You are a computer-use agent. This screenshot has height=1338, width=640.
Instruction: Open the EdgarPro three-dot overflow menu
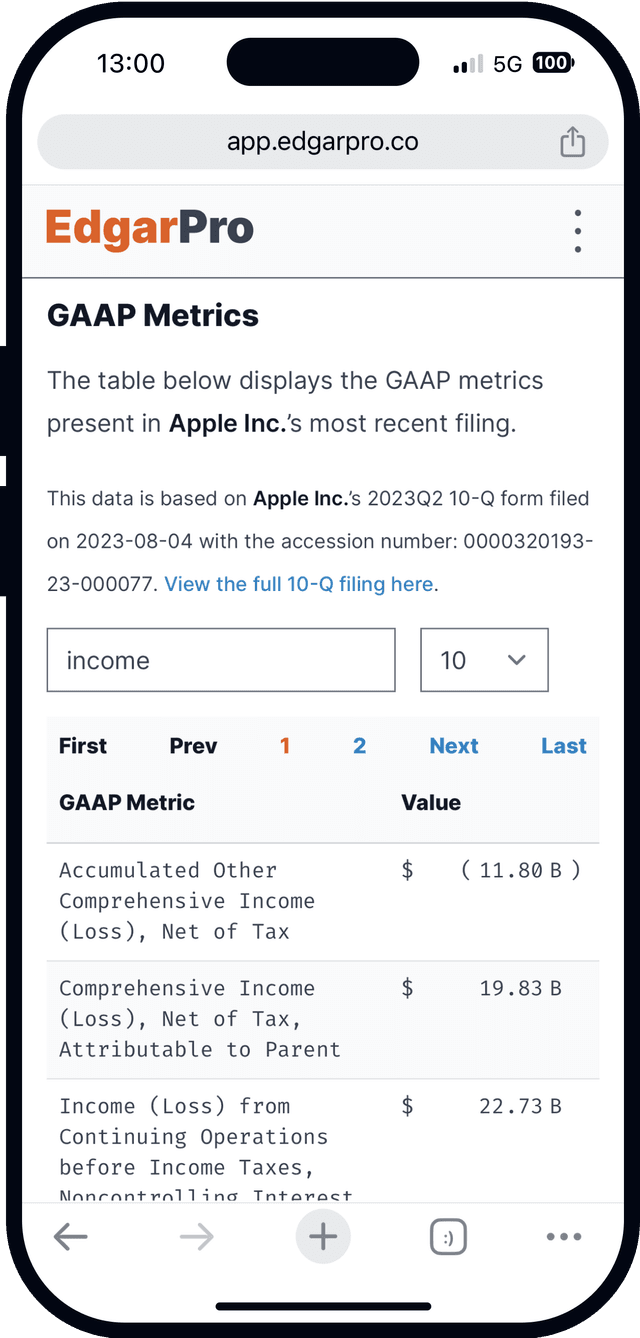click(x=578, y=230)
